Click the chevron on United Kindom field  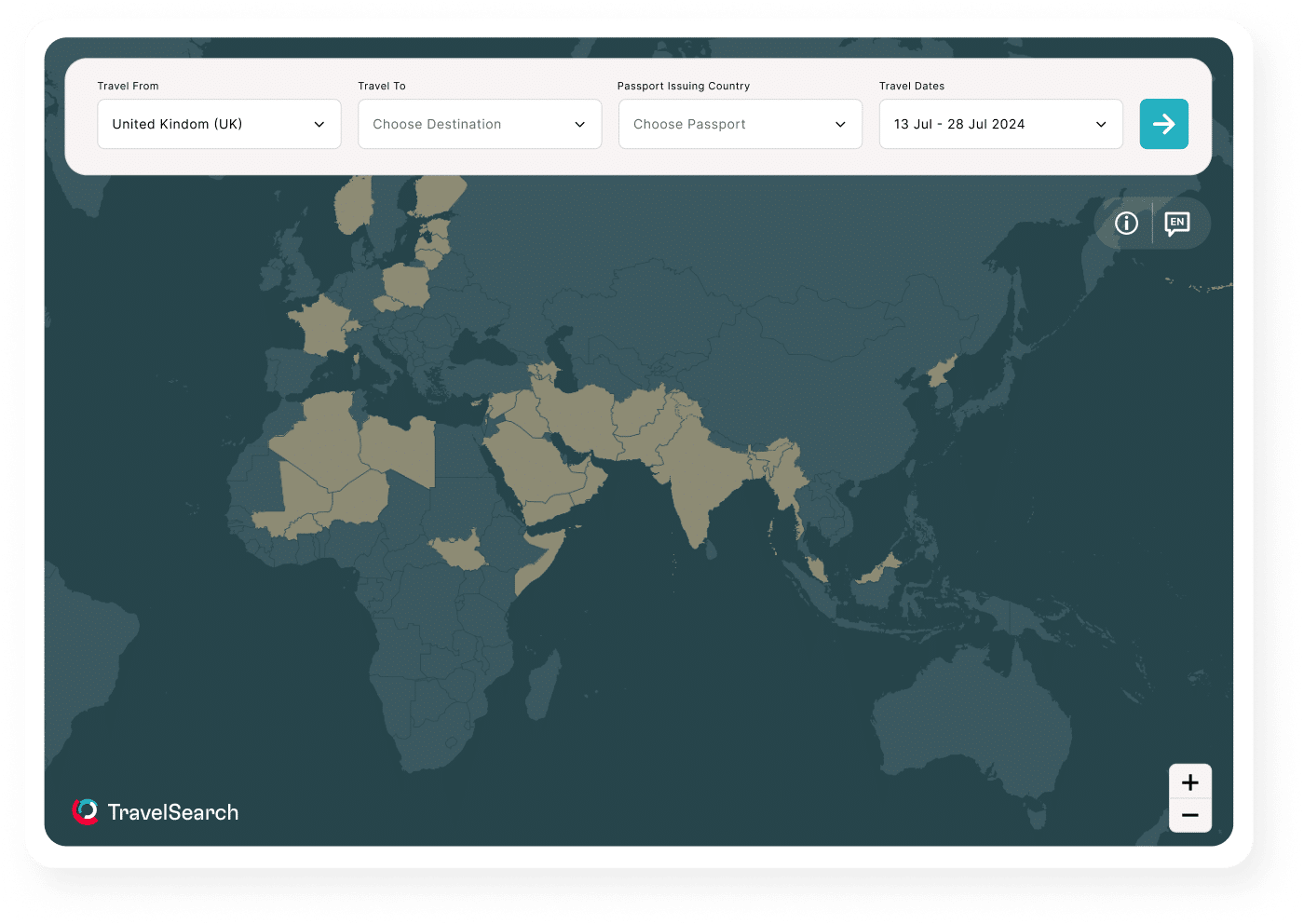[319, 123]
